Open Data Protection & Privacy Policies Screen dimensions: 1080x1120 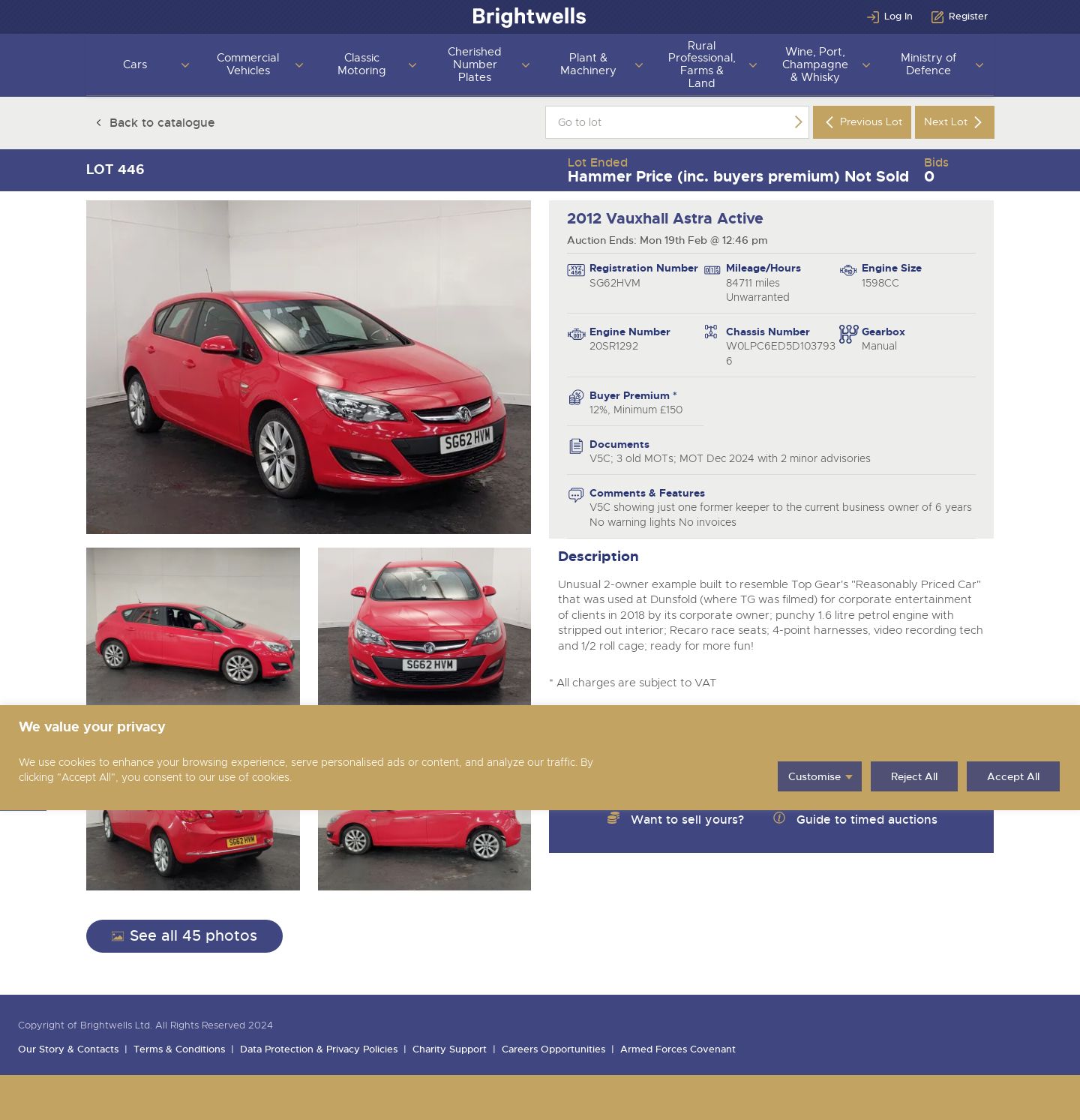pos(319,1049)
